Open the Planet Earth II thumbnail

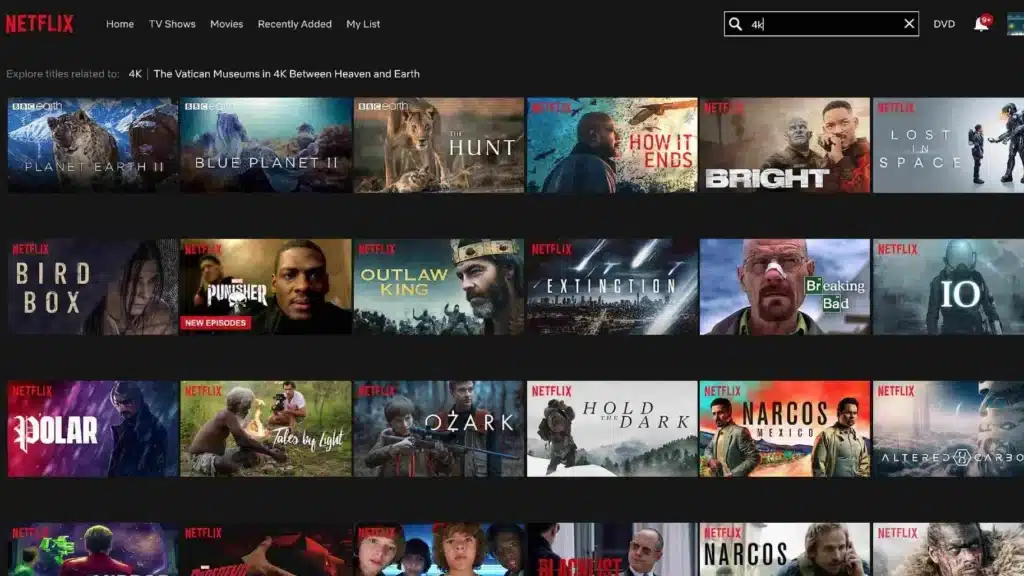tap(92, 145)
